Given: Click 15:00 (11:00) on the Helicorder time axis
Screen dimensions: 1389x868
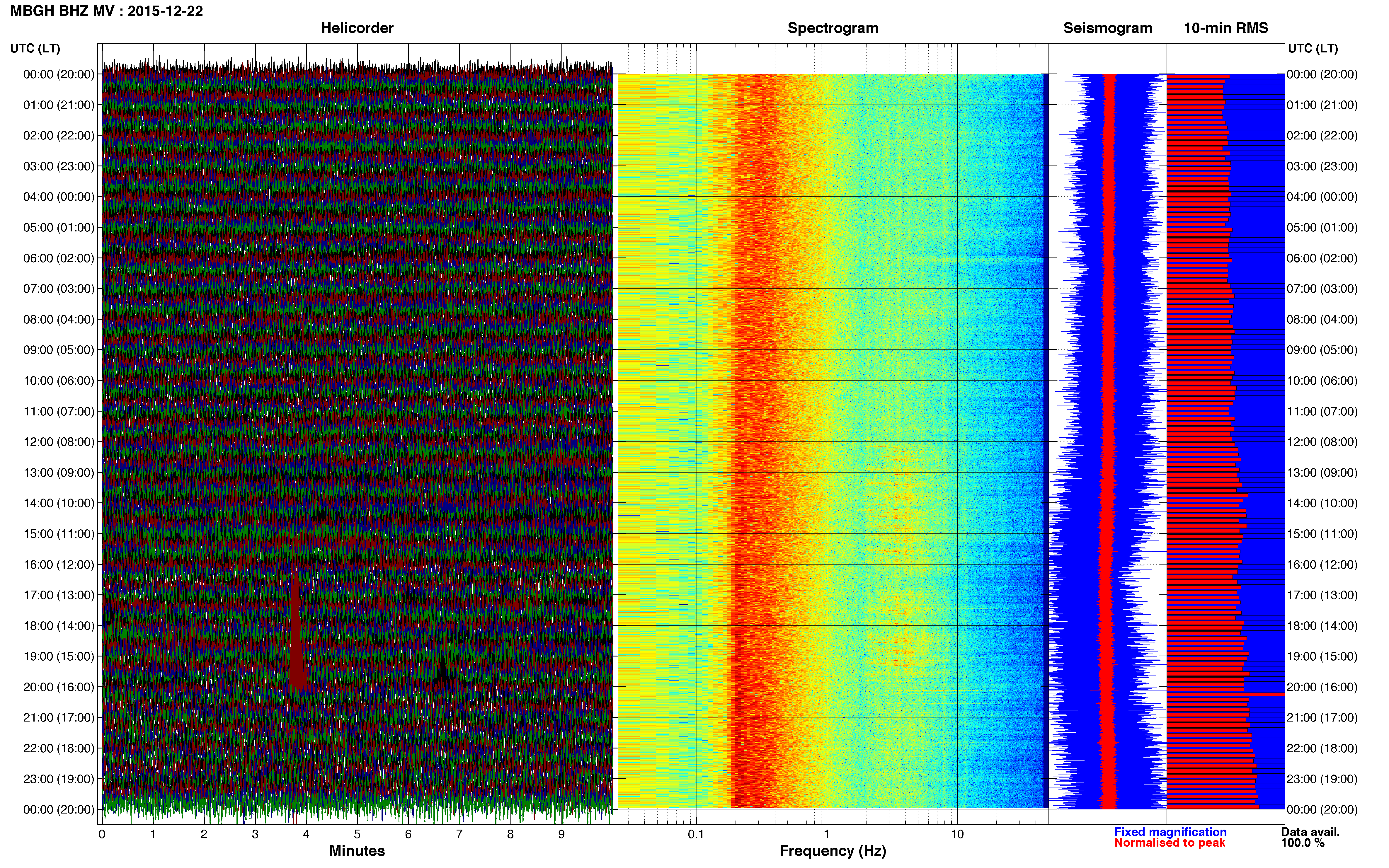Looking at the screenshot, I should (59, 534).
